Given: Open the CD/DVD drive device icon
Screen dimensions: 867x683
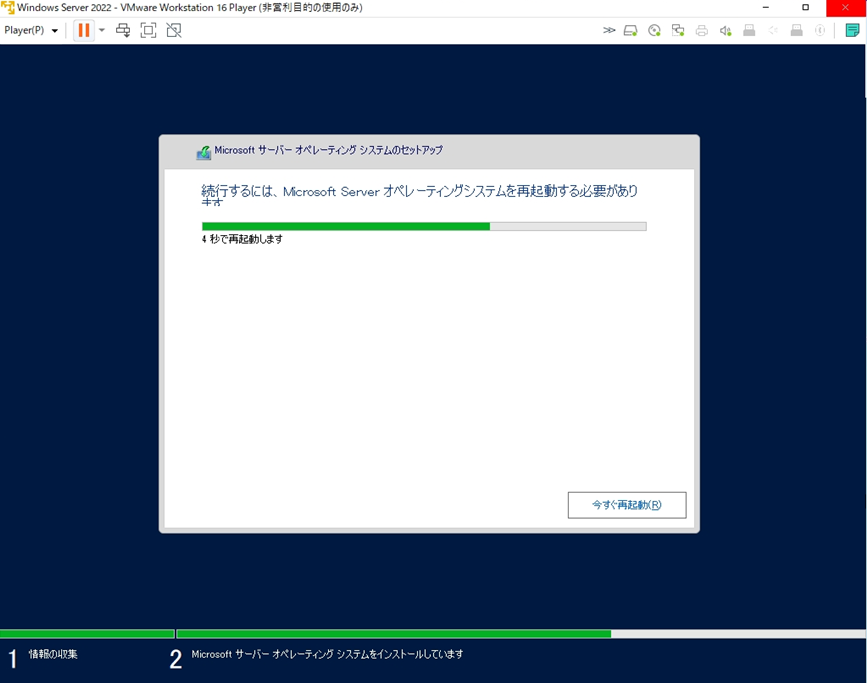Looking at the screenshot, I should point(654,30).
